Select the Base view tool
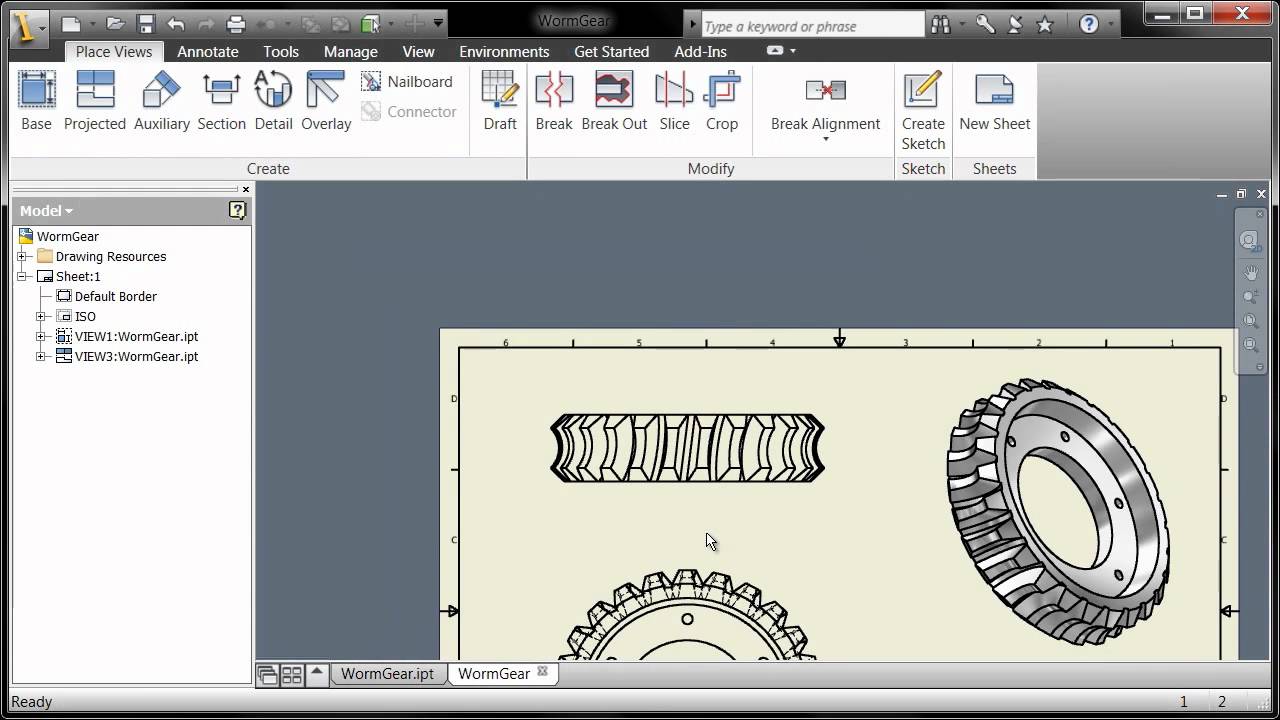Screen dimensions: 1280x720 point(36,100)
